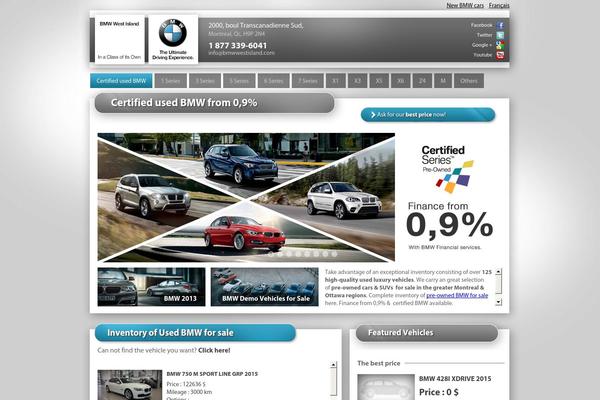Click the BMW 750 M Sport Line photo
Screen dimensions: 600x400
[130, 385]
